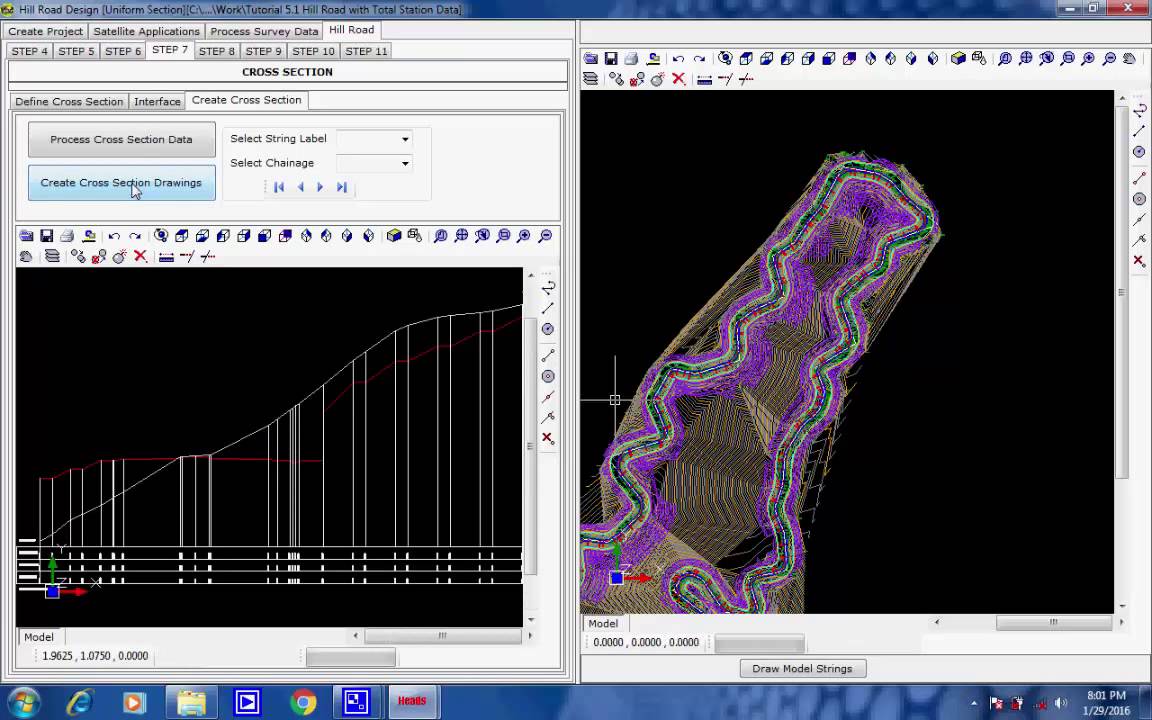
Task: Select circle tool in cross section side toolbar
Action: pos(548,329)
